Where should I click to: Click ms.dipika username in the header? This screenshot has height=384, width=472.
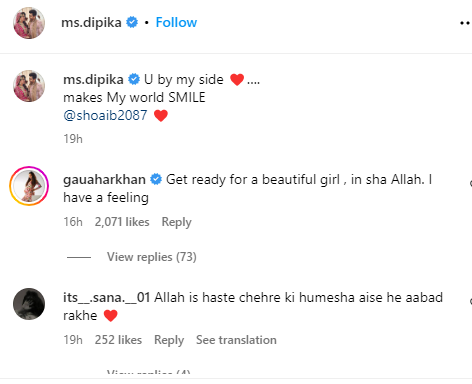coord(91,22)
